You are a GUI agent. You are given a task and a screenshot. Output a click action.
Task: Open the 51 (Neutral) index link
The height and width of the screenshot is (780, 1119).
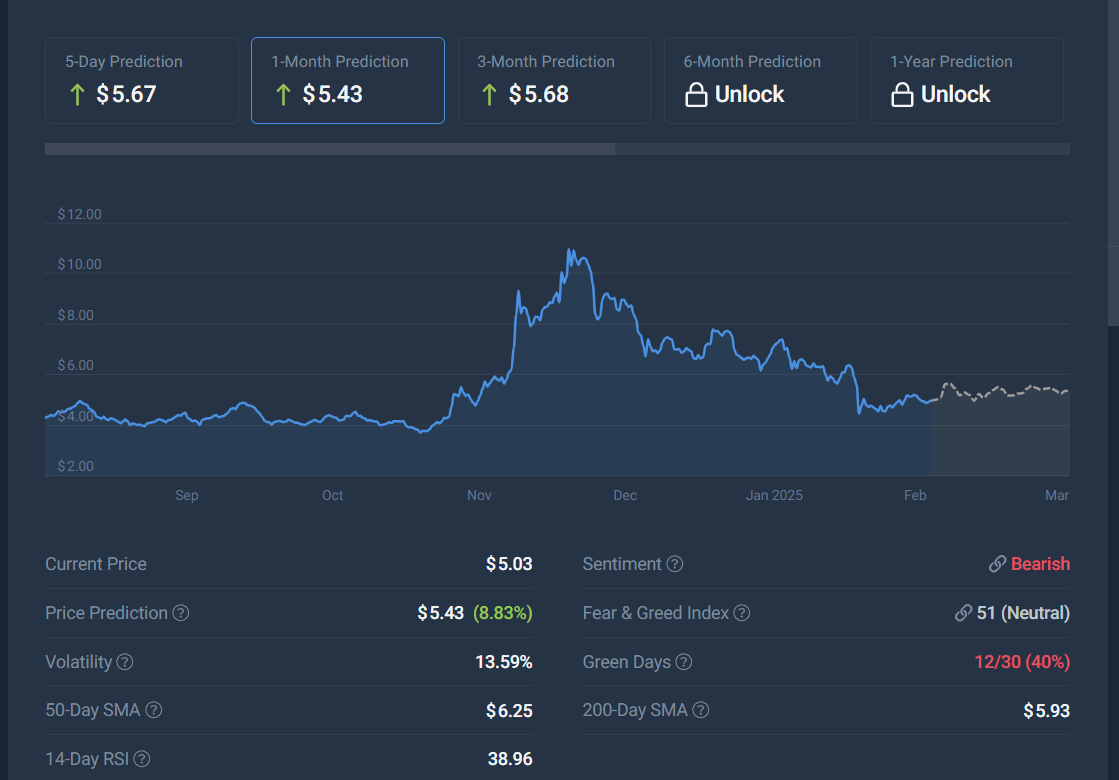coord(1013,613)
